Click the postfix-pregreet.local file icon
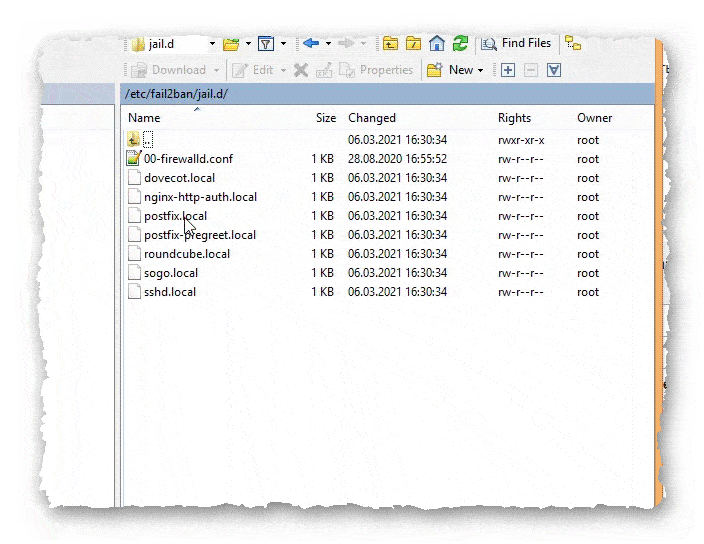704x544 pixels. coord(134,235)
